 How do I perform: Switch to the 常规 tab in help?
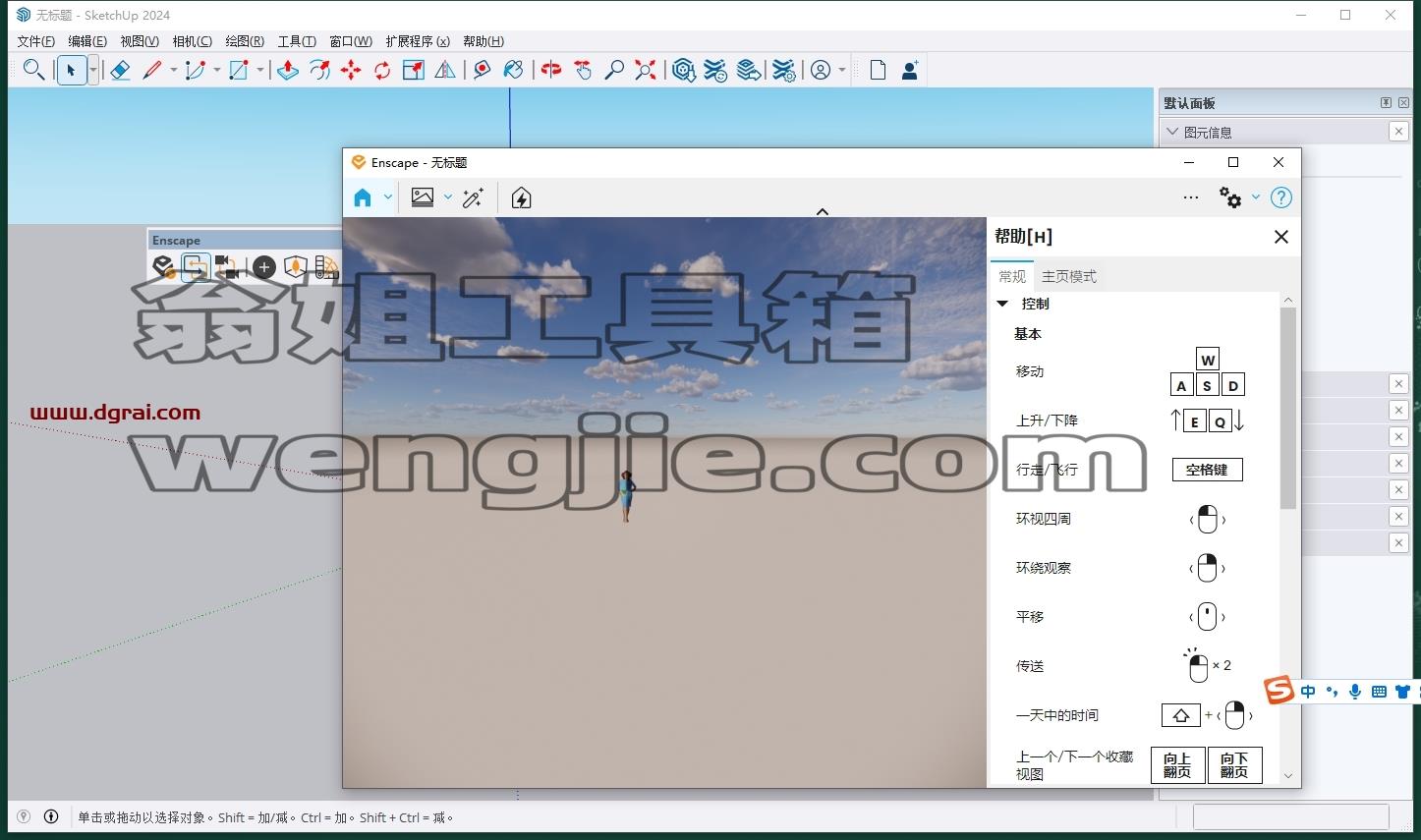(x=1012, y=276)
